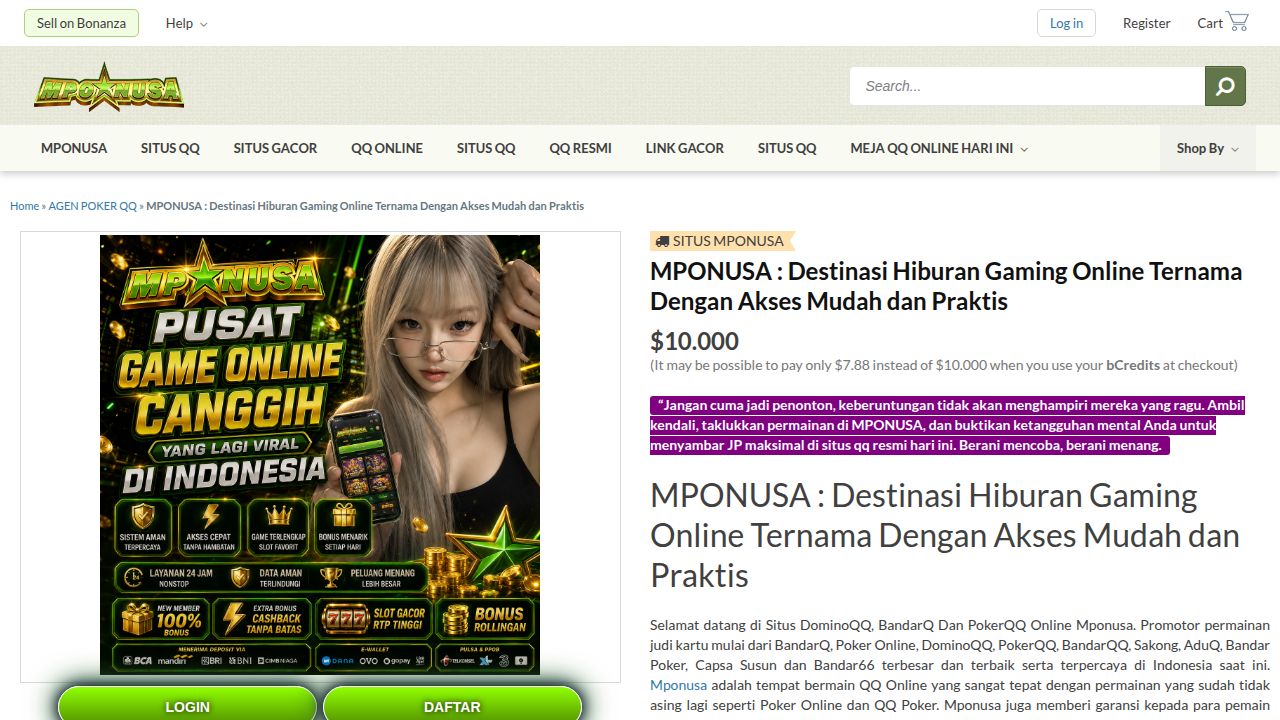Click the SITUS MPONUSA badge label
This screenshot has width=1280, height=720.
pyautogui.click(x=722, y=241)
